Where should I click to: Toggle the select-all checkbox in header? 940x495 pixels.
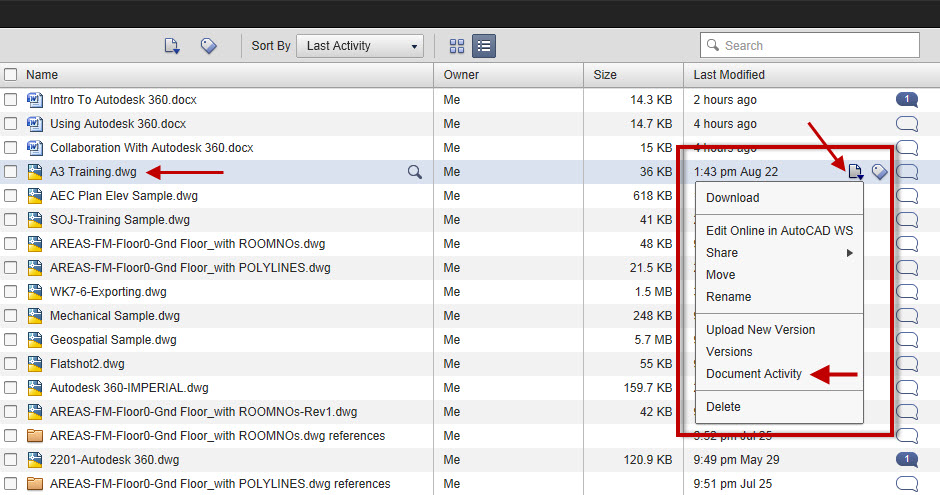tap(10, 75)
